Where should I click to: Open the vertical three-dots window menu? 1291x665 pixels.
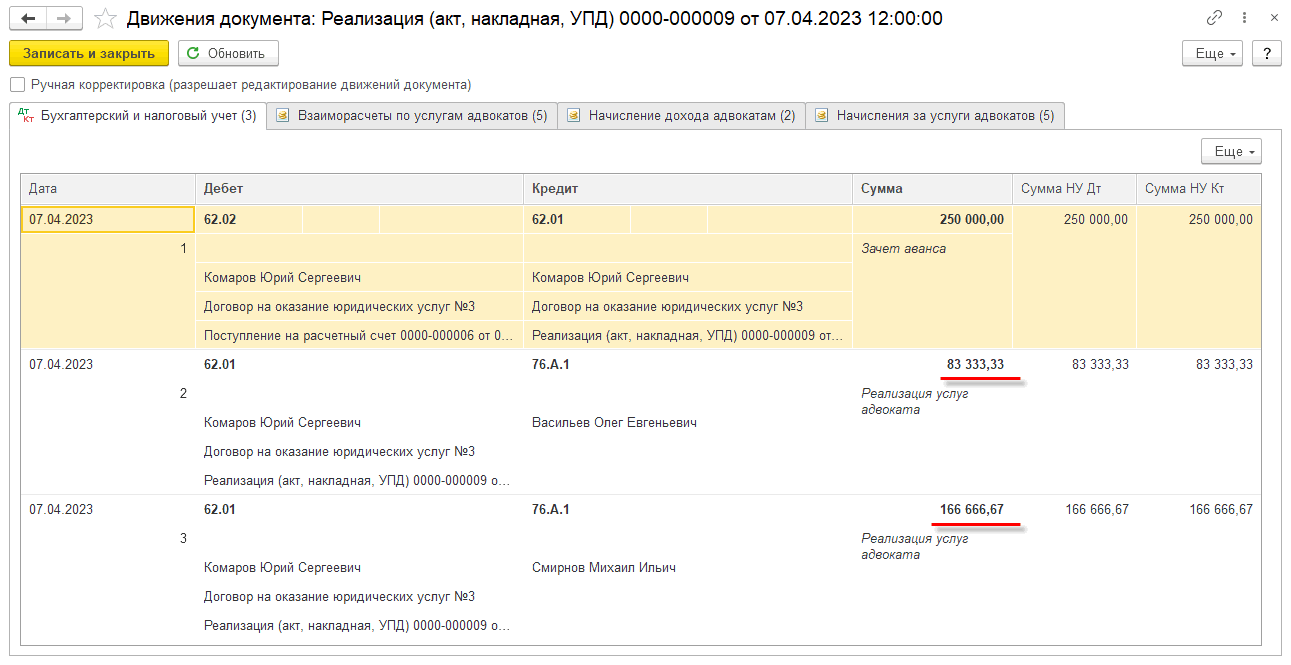click(1245, 18)
